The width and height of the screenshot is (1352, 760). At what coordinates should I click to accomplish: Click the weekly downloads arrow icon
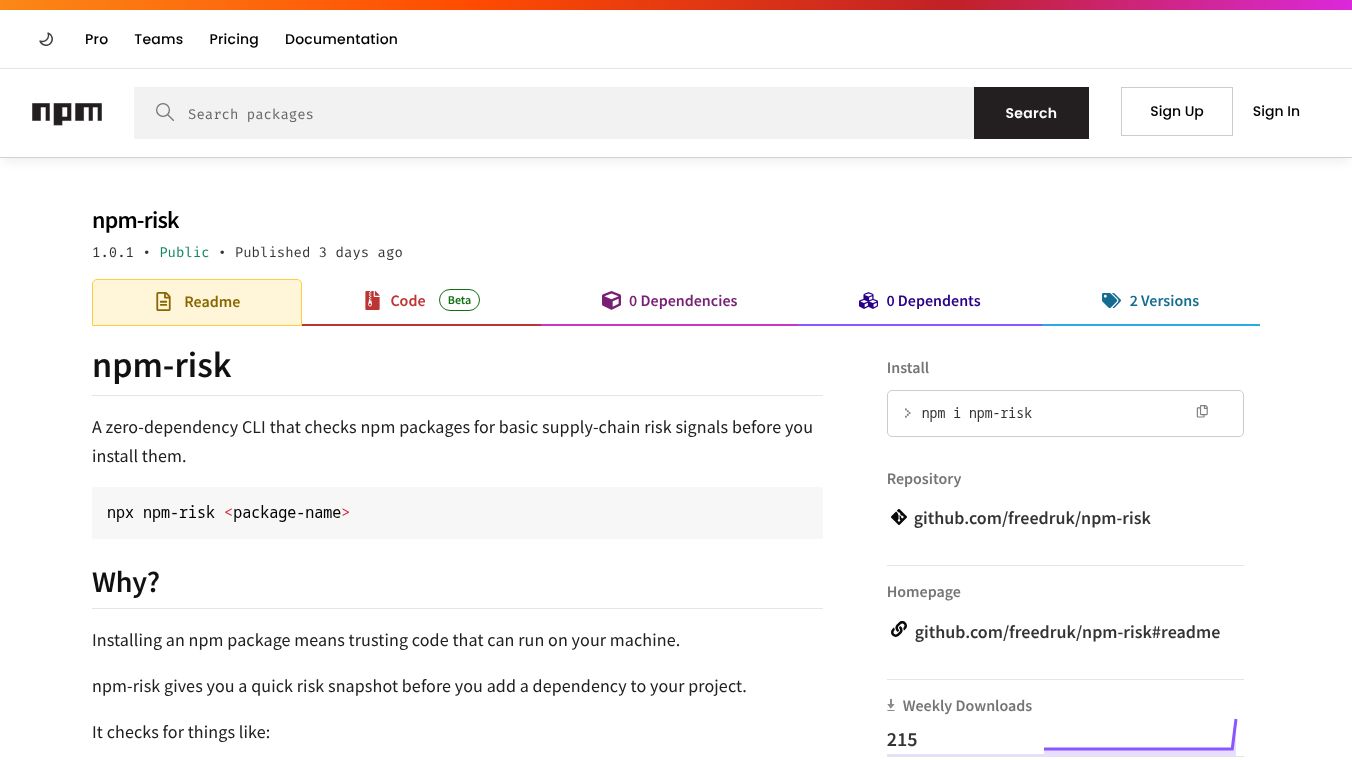(891, 705)
